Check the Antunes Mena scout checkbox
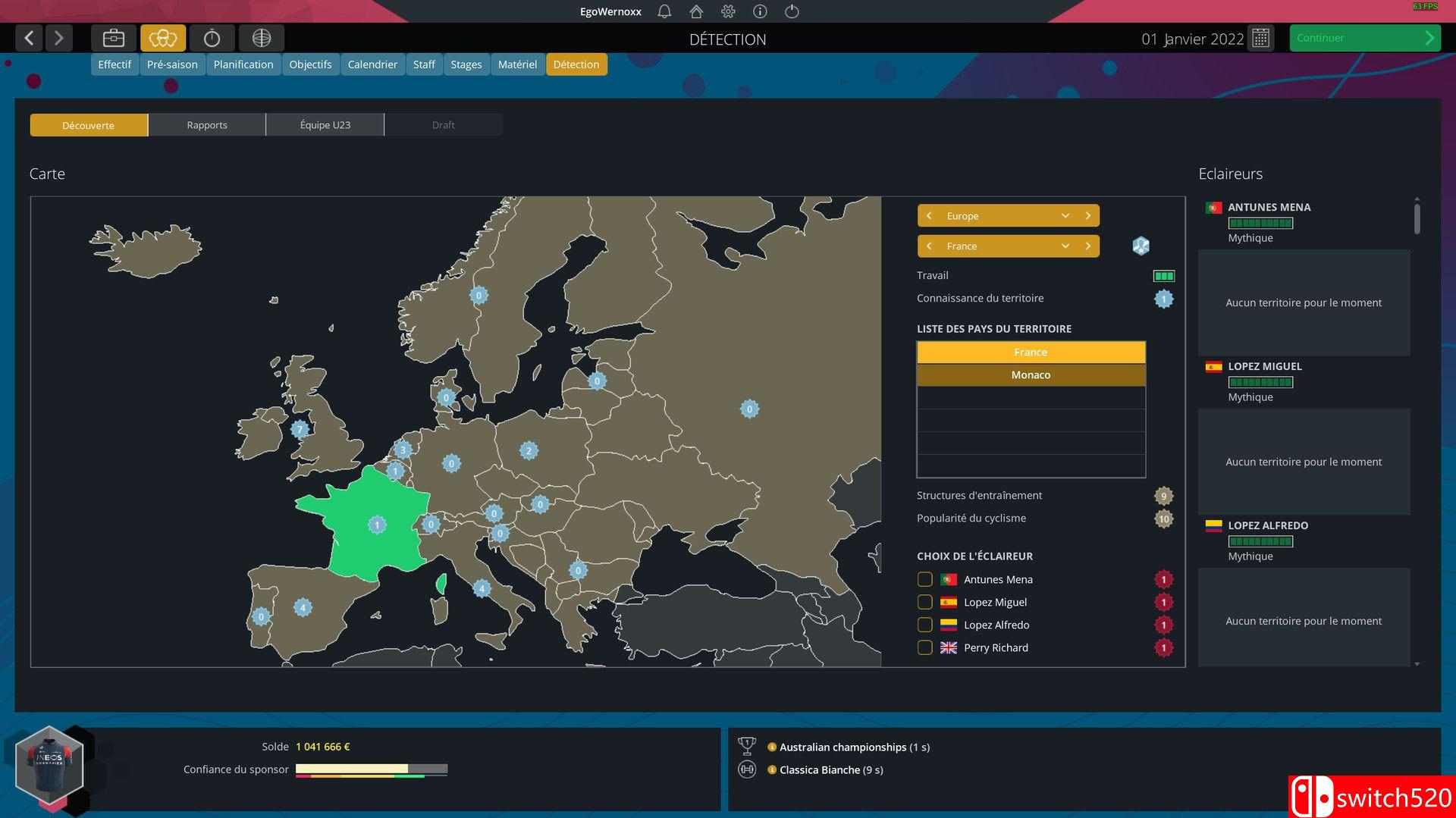Viewport: 1456px width, 818px height. point(924,580)
